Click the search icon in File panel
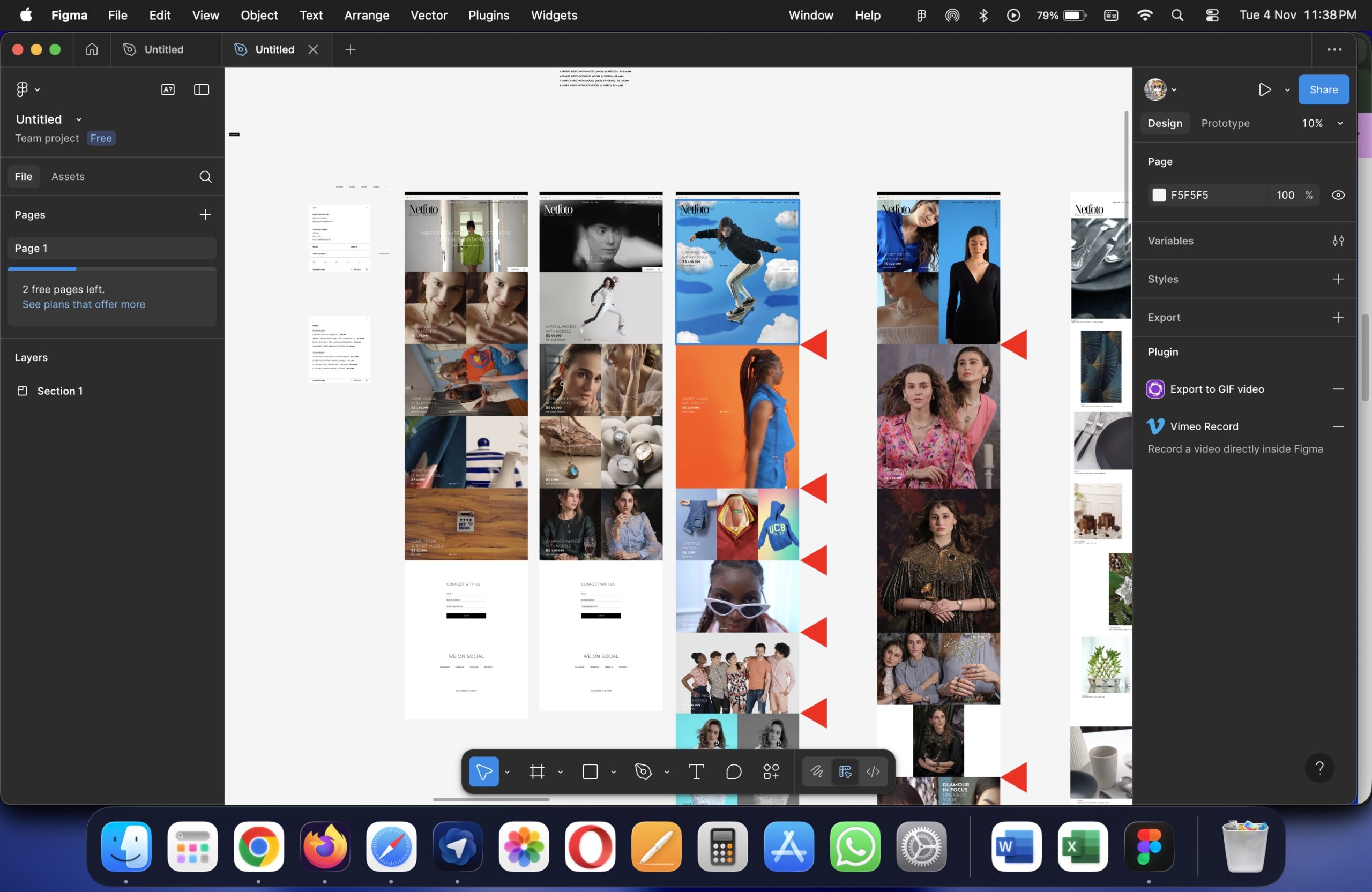The width and height of the screenshot is (1372, 892). 205,176
